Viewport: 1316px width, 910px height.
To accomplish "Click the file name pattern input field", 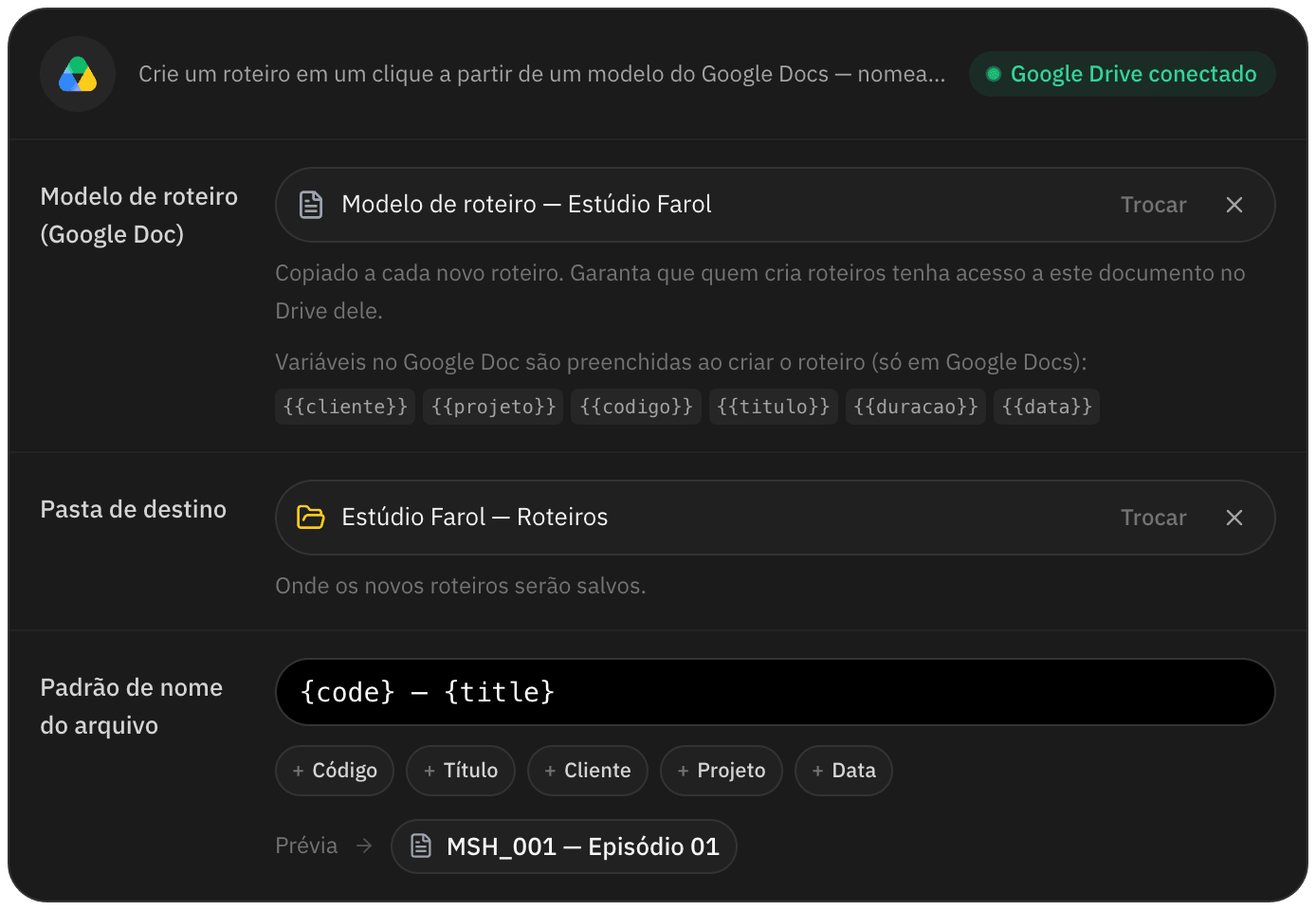I will (x=775, y=692).
